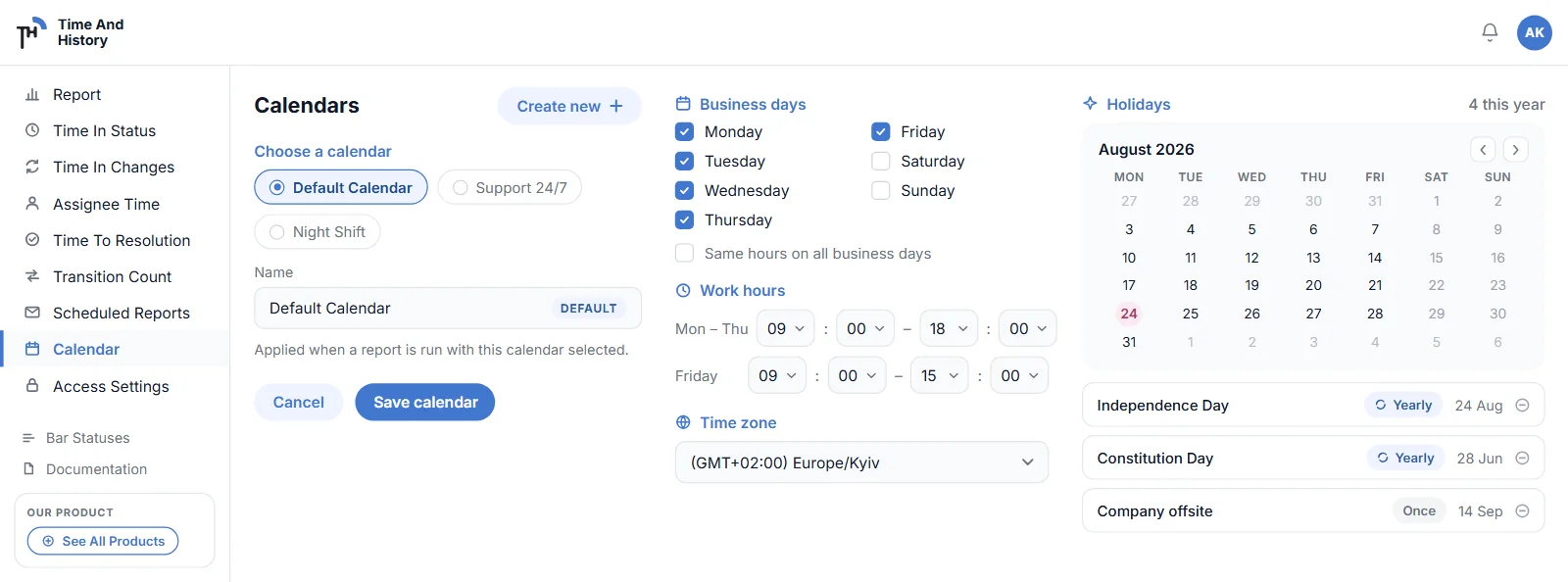Click the Access Settings lock icon
Image resolution: width=1568 pixels, height=582 pixels.
[32, 386]
